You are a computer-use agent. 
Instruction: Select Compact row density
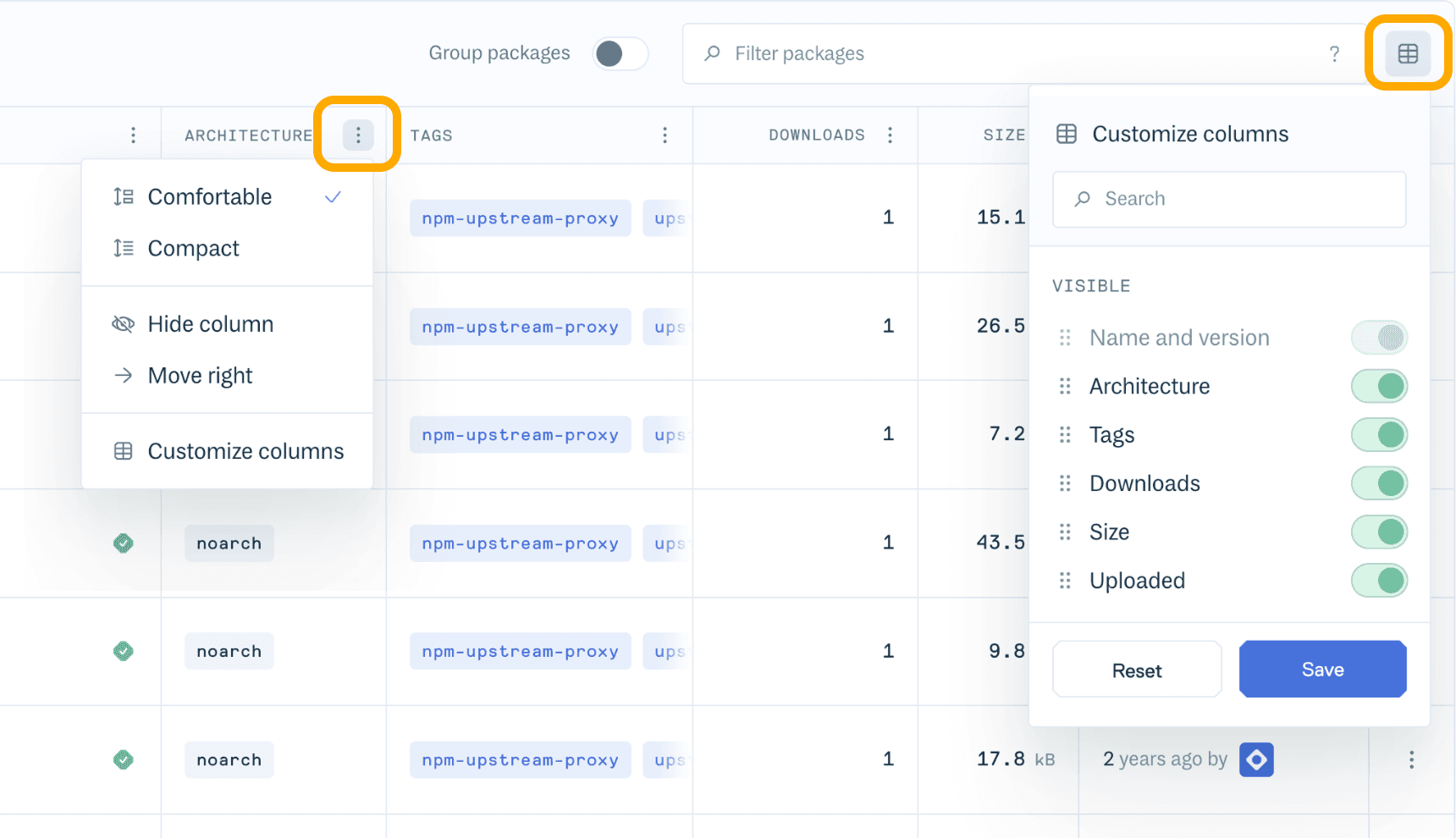point(193,249)
